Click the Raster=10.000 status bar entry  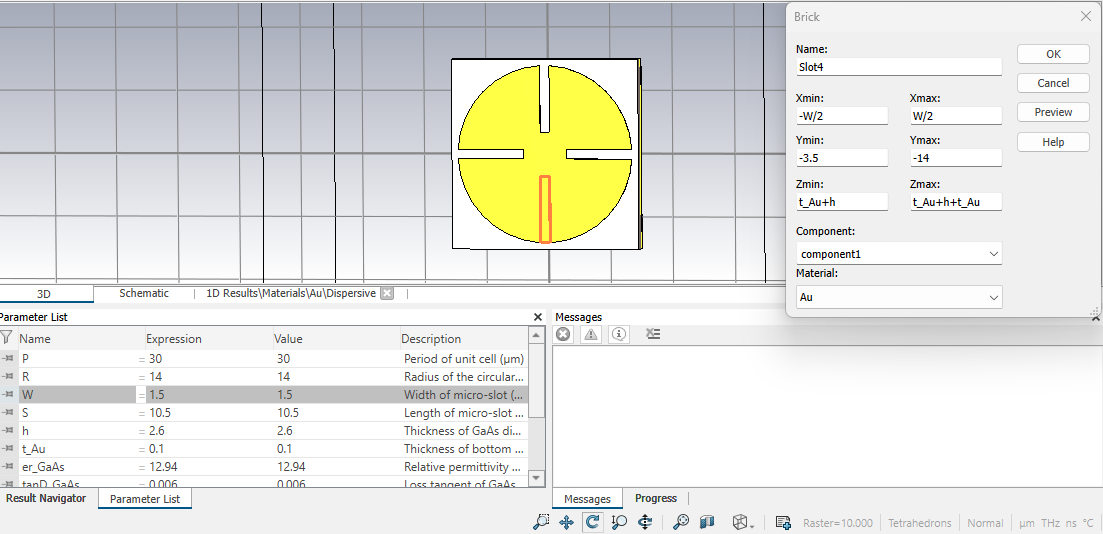click(837, 523)
